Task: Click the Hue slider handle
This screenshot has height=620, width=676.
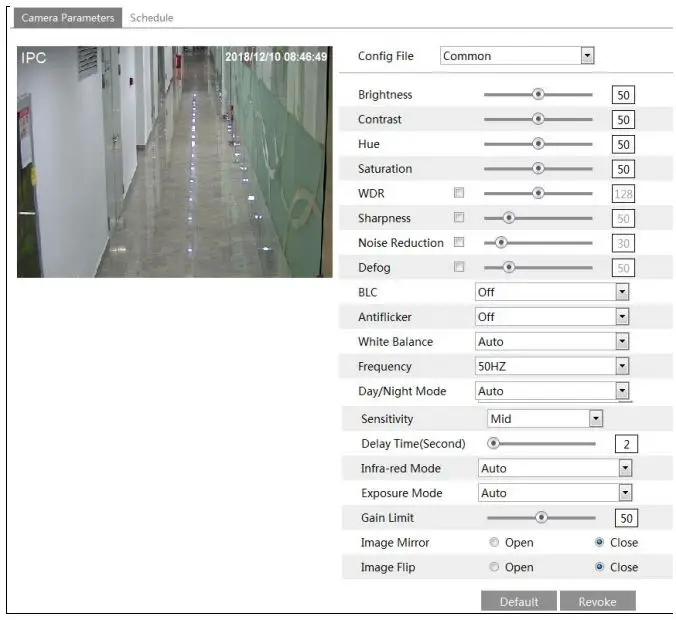Action: point(538,144)
